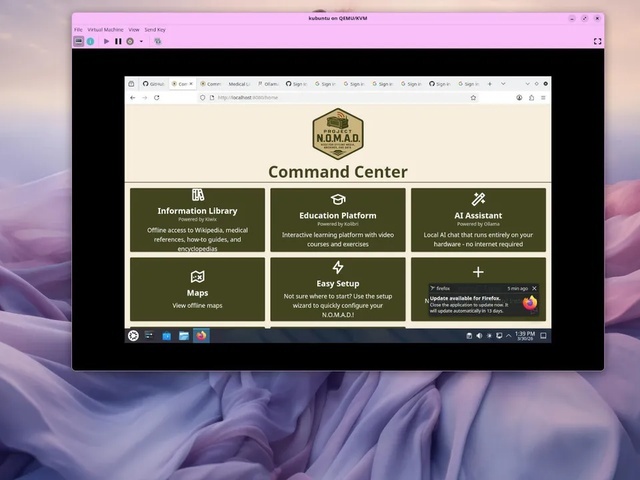
Task: Click the Education Platform graduation cap icon
Action: click(x=338, y=200)
